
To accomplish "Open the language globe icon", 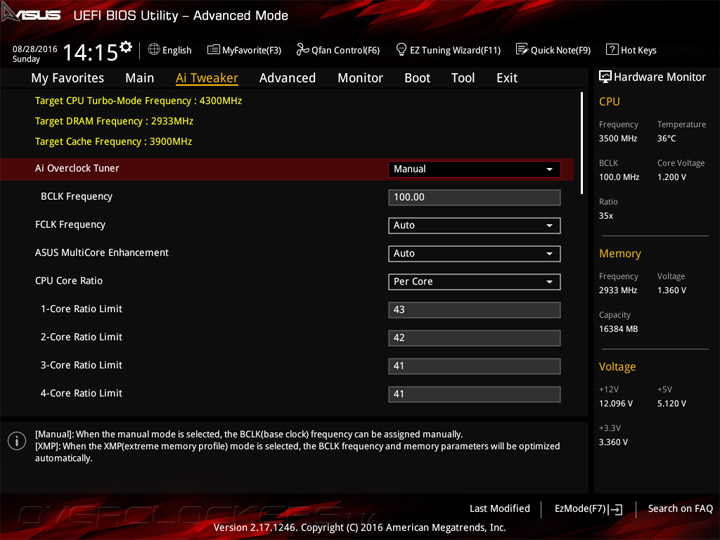I will (154, 49).
